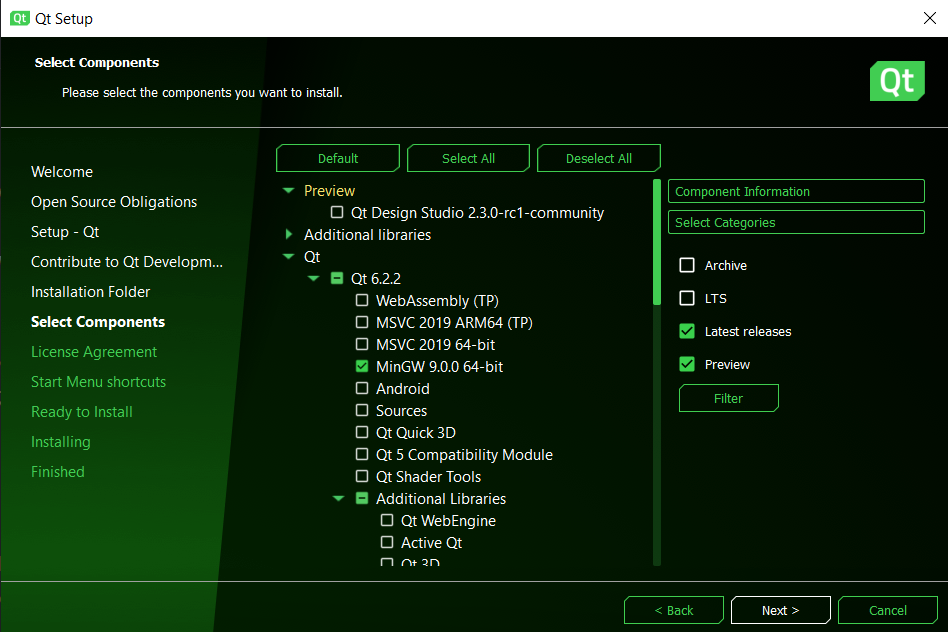
Task: Select the Qt WebEngine tree row label
Action: [448, 521]
